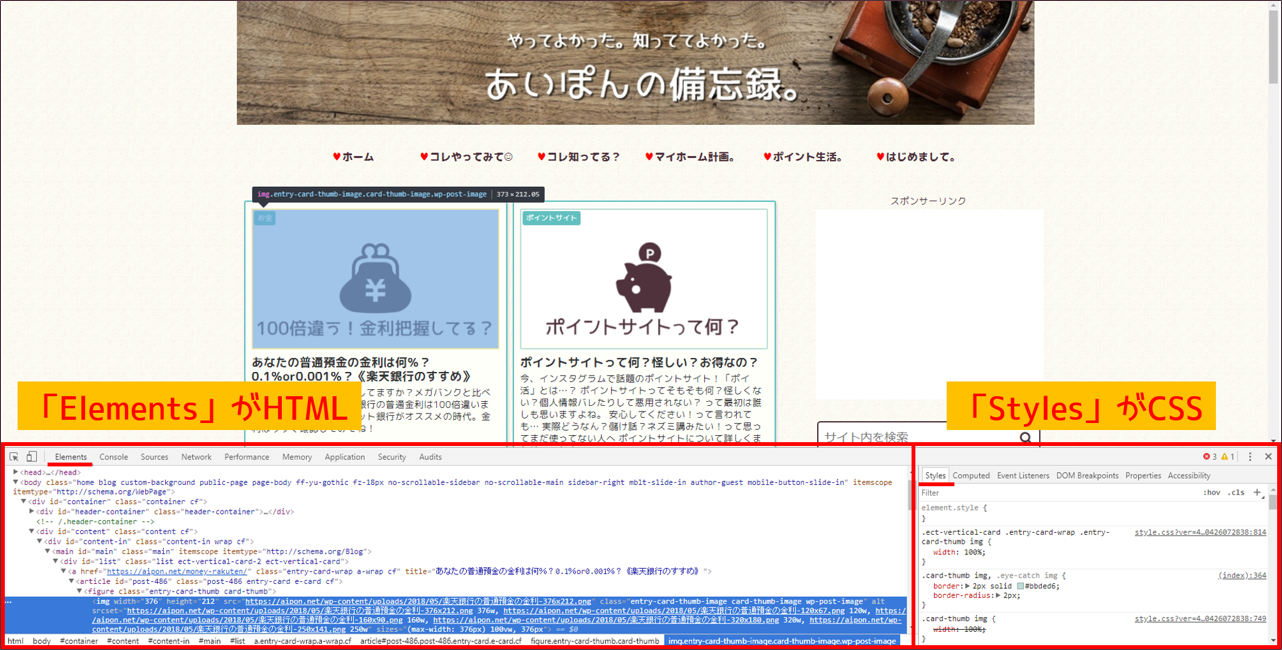Open the Sources tab

(154, 457)
